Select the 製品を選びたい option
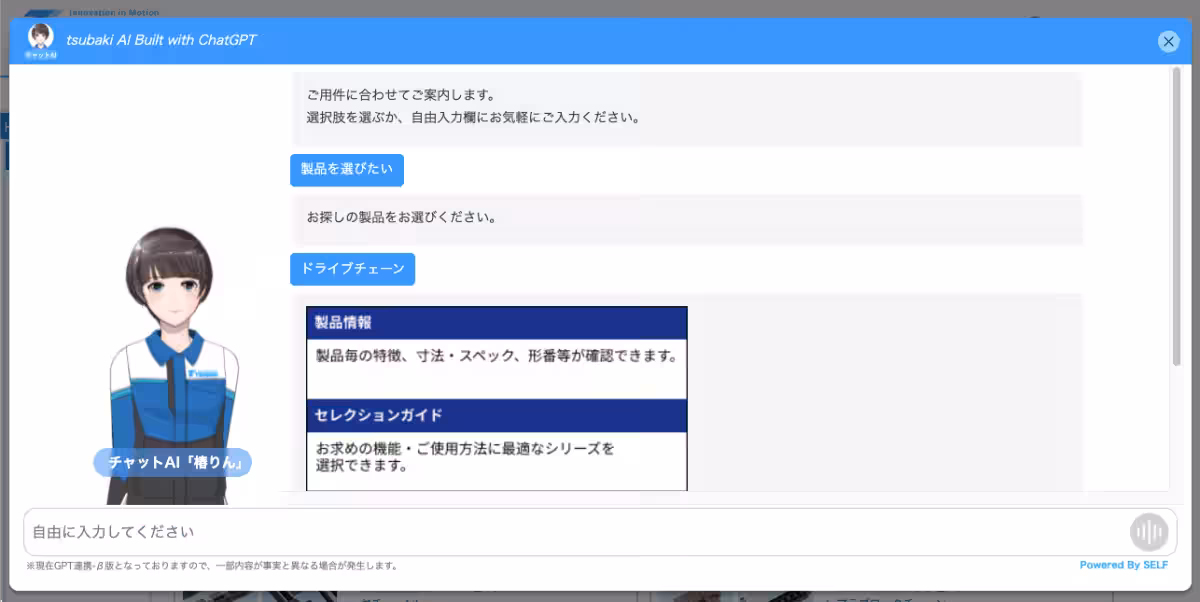Image resolution: width=1200 pixels, height=602 pixels. (347, 170)
